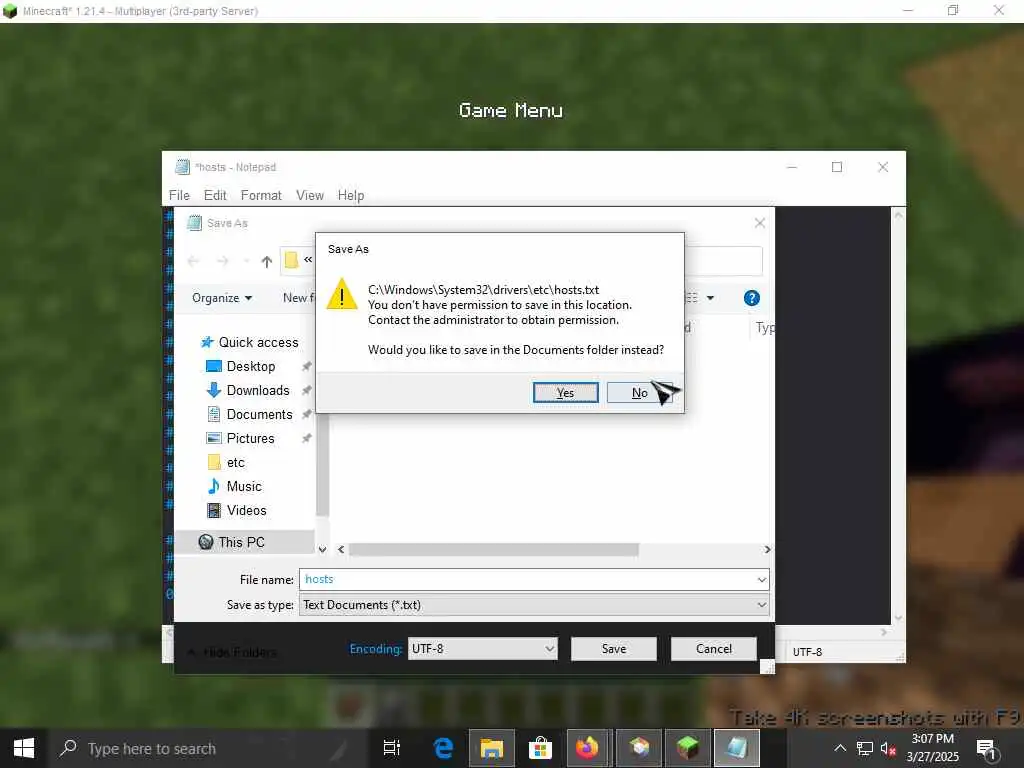This screenshot has height=768, width=1024.
Task: Click the blue Help question mark icon
Action: pos(752,298)
